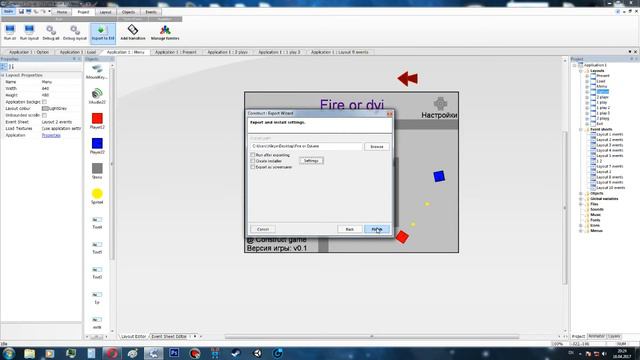Viewport: 640px width, 360px height.
Task: Click the Finish button in Export Wizard
Action: coord(377,229)
